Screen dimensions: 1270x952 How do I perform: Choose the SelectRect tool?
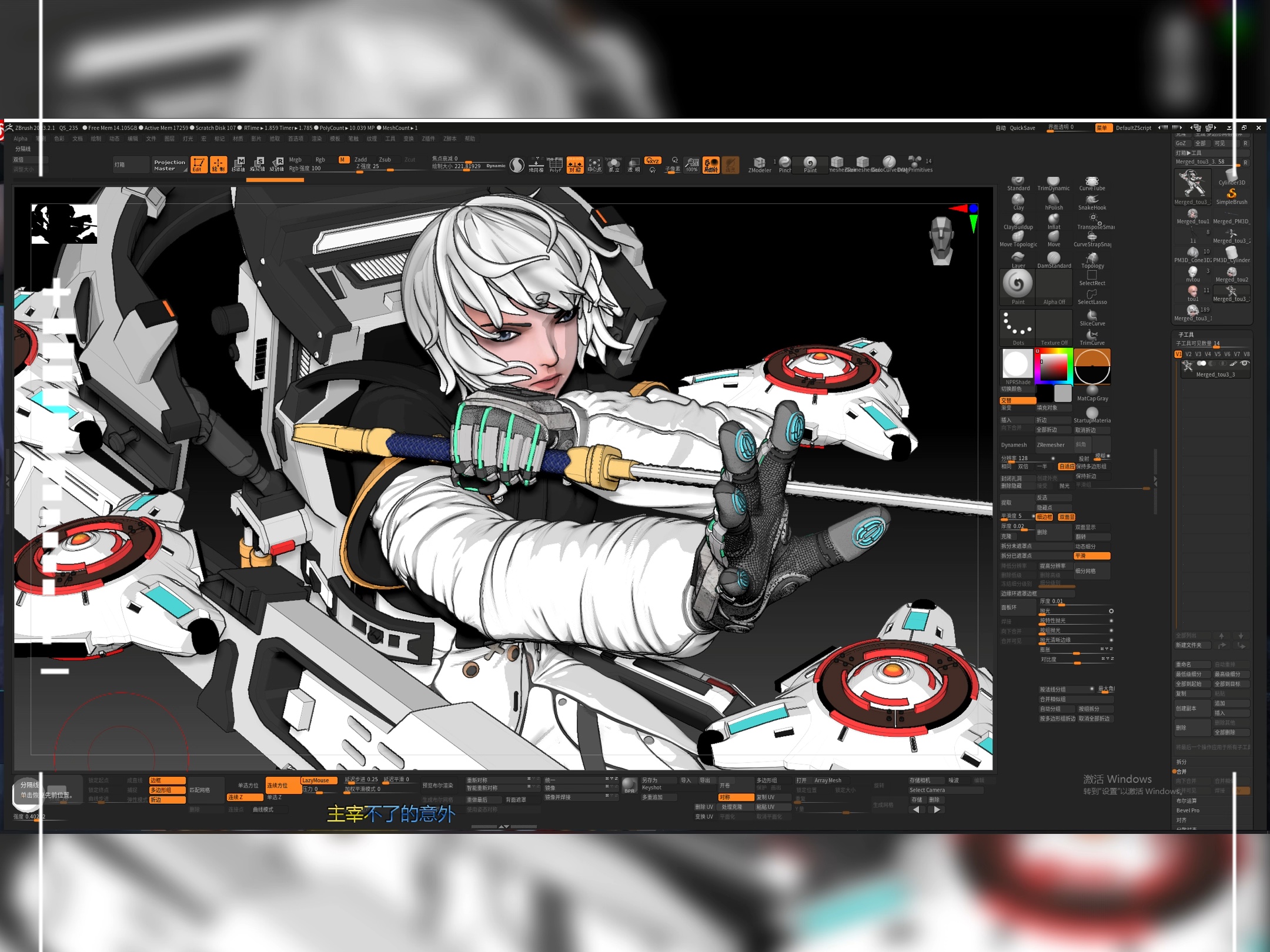click(x=1092, y=278)
